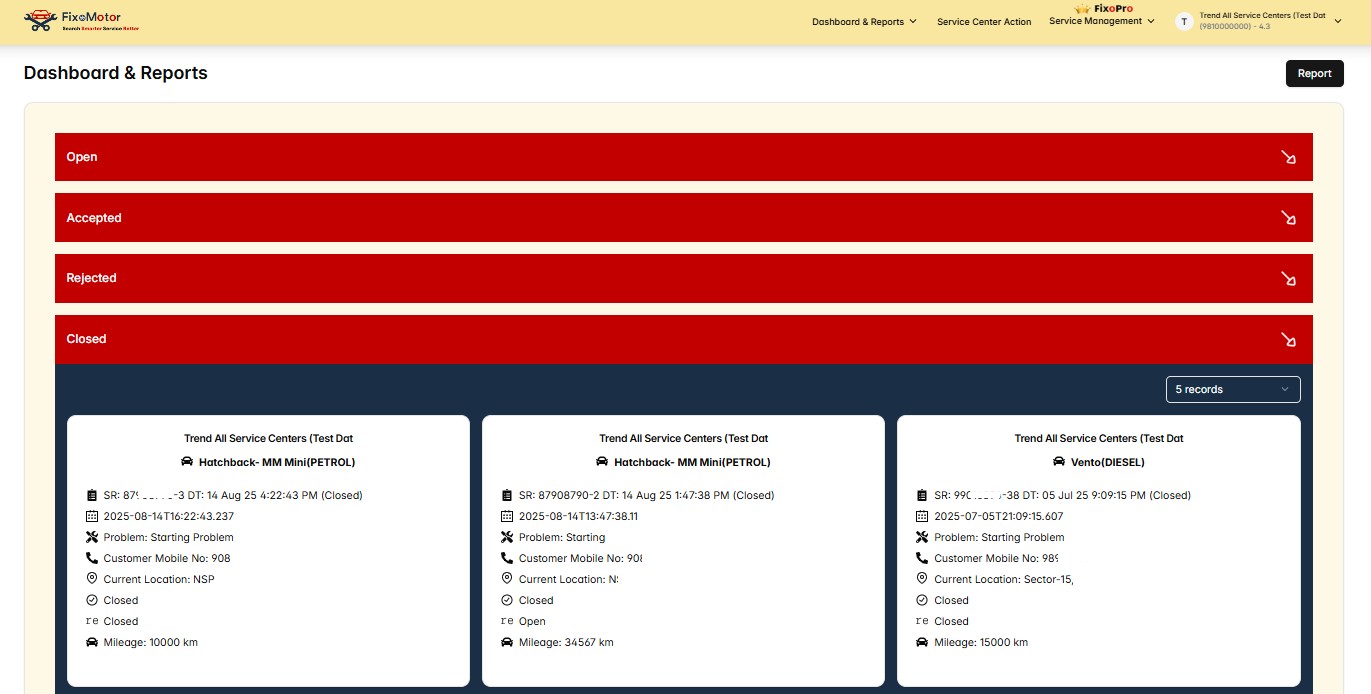
Task: Click the T profile avatar in the header
Action: [x=1184, y=20]
